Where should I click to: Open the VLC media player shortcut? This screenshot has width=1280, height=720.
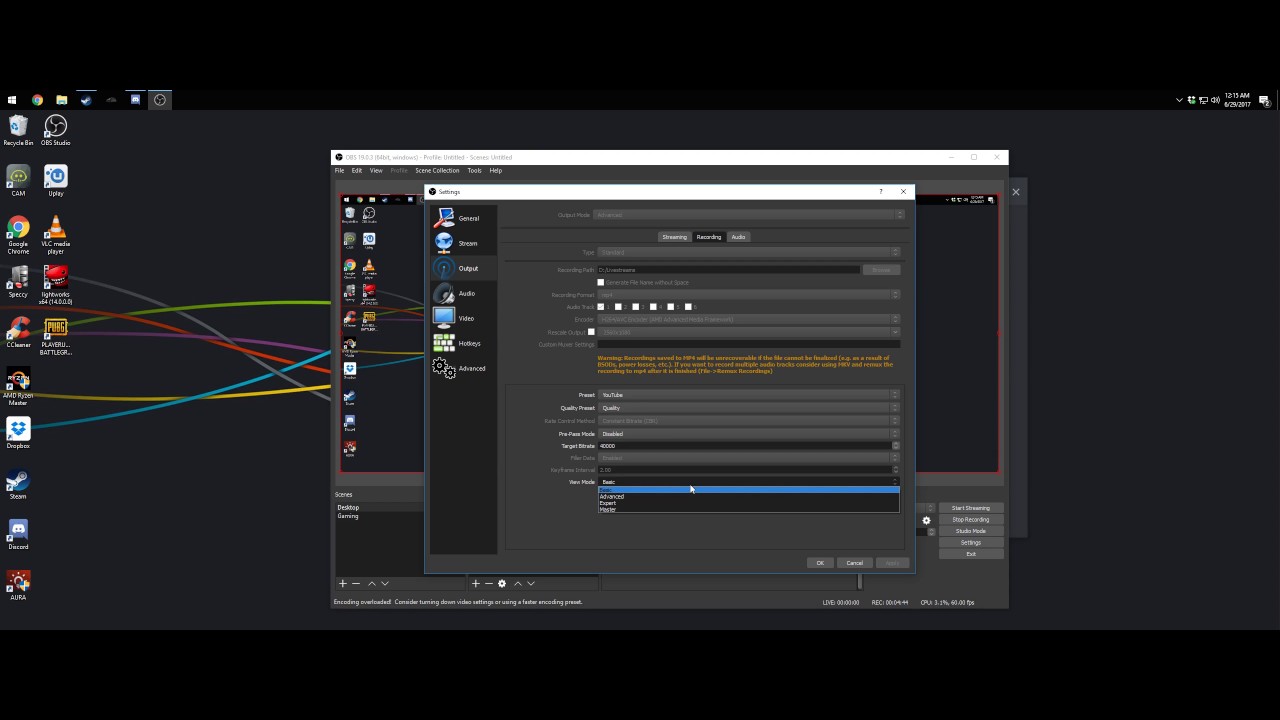pos(56,234)
